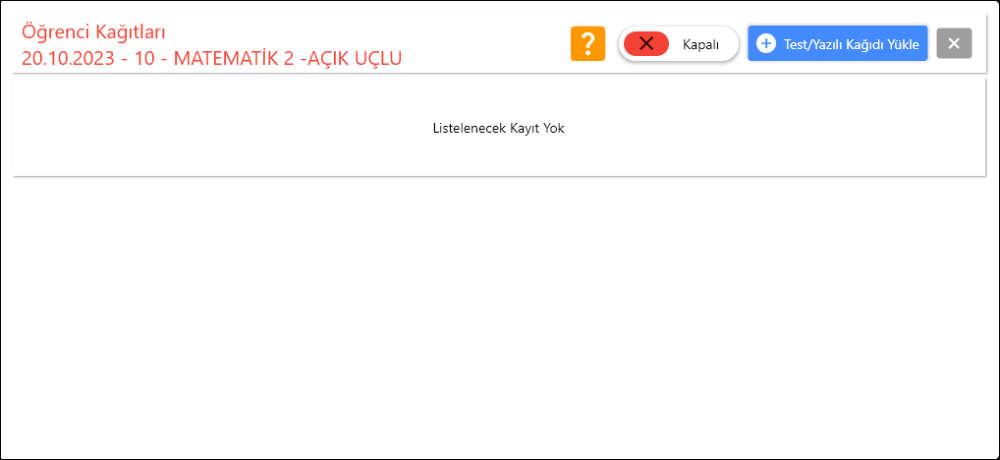Add a new test or exam paper

point(837,43)
